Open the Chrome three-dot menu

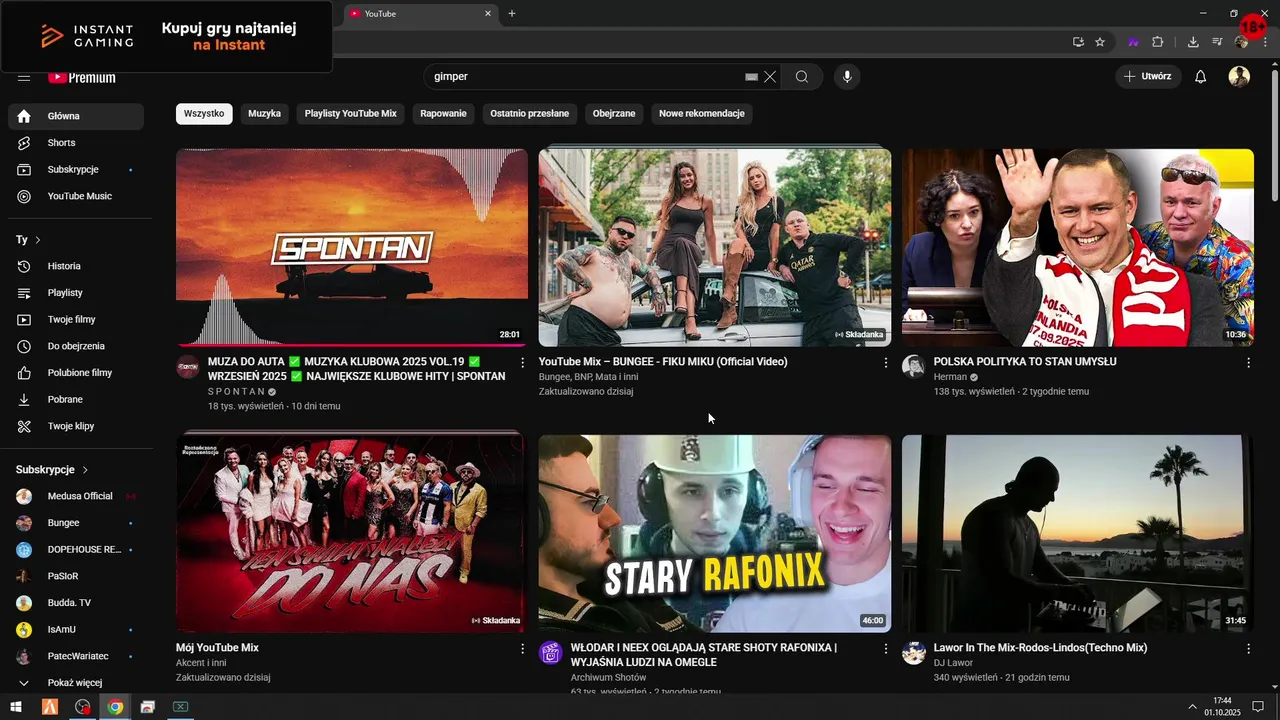tap(1264, 42)
